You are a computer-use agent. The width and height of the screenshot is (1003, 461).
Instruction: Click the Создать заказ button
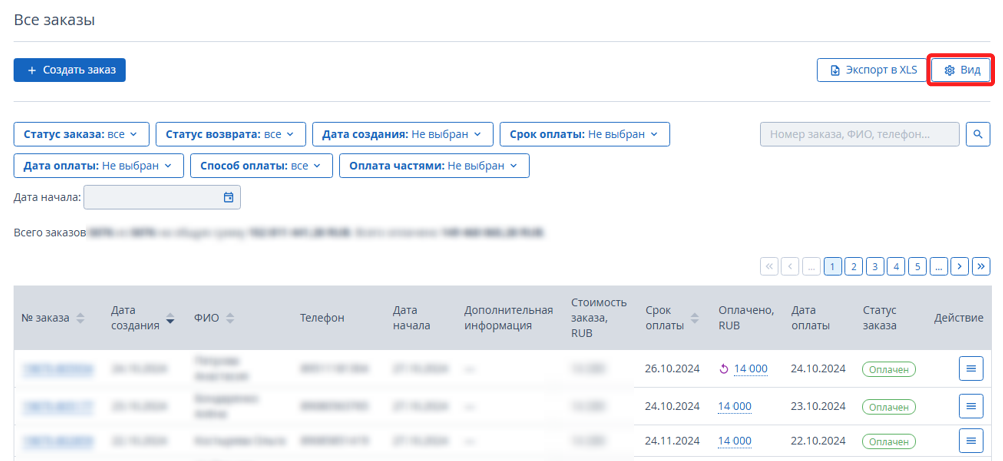coord(69,70)
